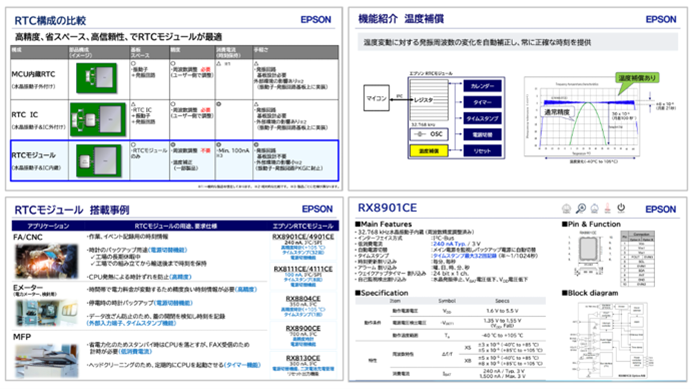
Task: Click the magnifying glass icon on RX8901CE slide
Action: point(581,208)
